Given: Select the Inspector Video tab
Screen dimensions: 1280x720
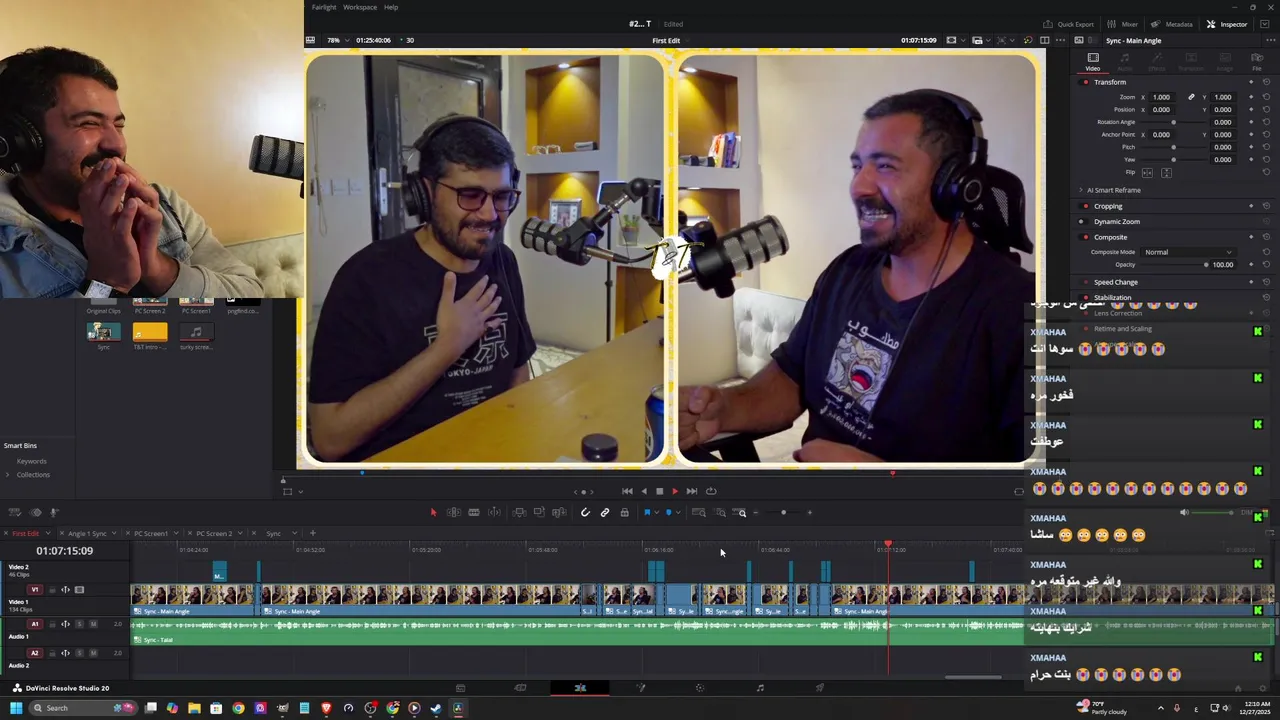Looking at the screenshot, I should [x=1093, y=62].
